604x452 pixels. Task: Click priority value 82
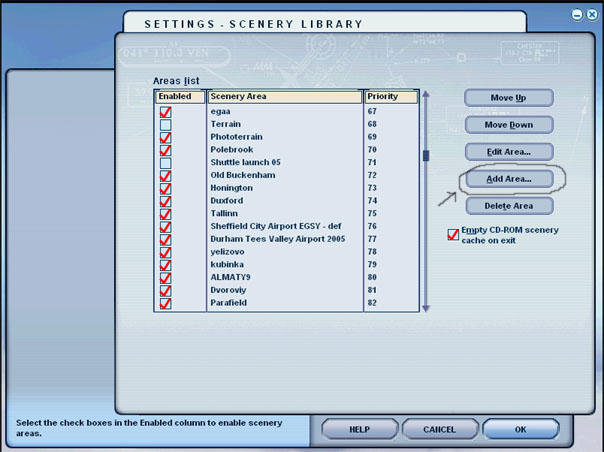pyautogui.click(x=372, y=302)
